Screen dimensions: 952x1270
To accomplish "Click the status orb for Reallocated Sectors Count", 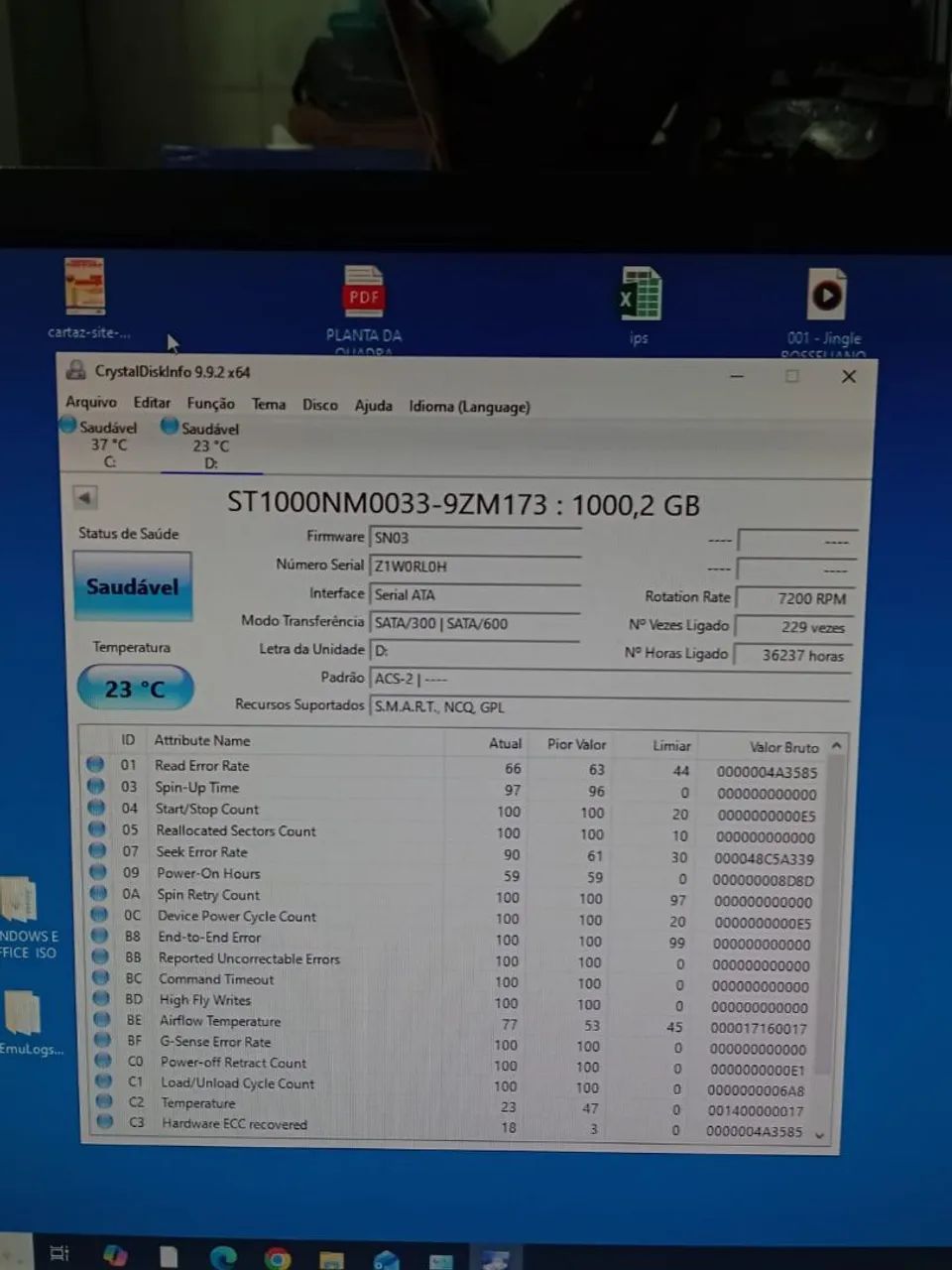I will tap(97, 829).
